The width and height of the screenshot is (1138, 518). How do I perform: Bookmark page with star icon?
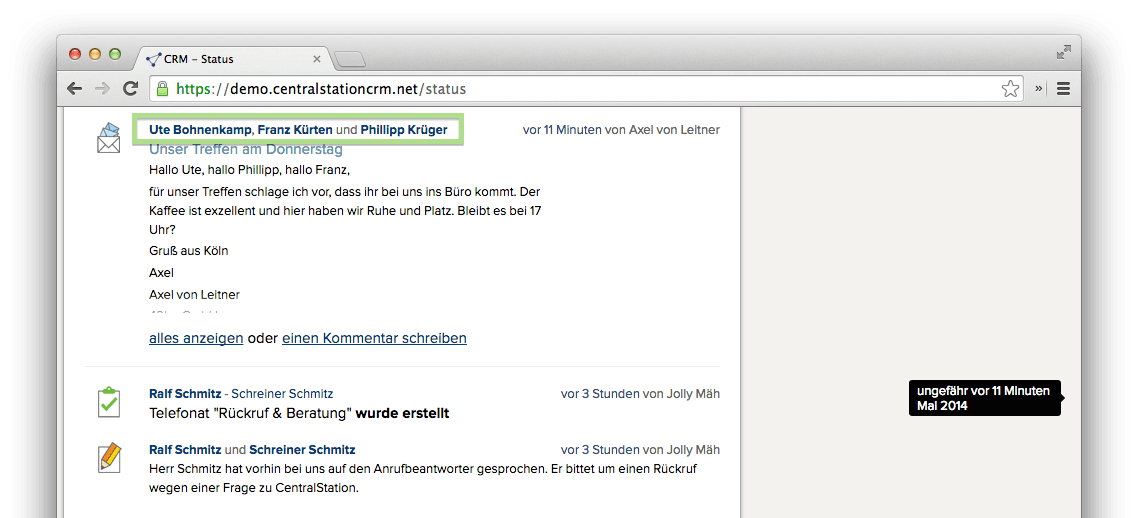click(1010, 89)
